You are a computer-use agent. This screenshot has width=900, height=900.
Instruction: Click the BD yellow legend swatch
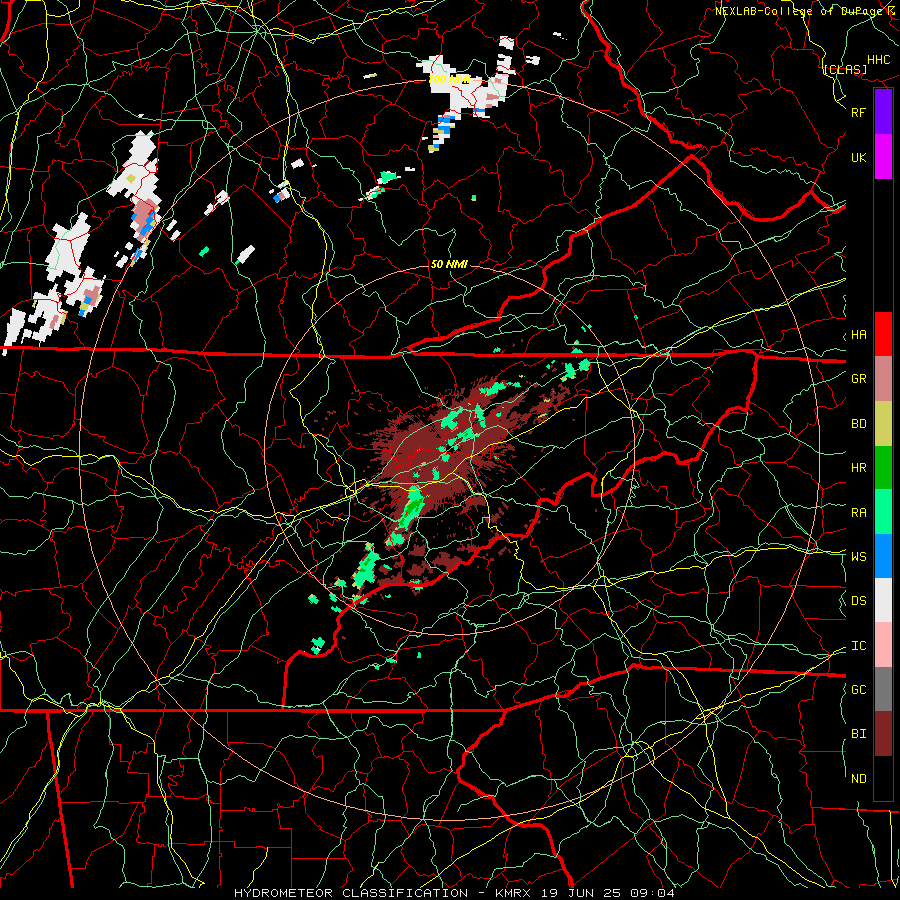tap(883, 424)
